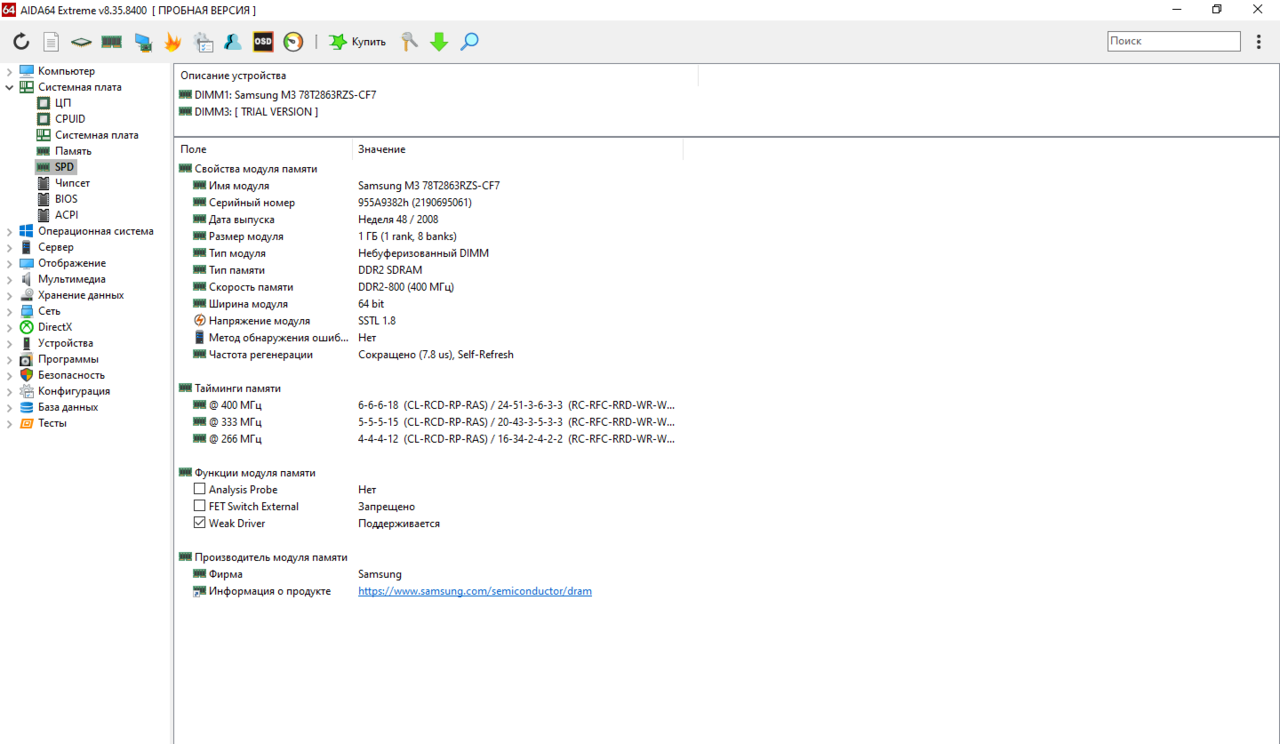Select the @ 333 МГц timings row
Image resolution: width=1280 pixels, height=744 pixels.
coord(434,422)
